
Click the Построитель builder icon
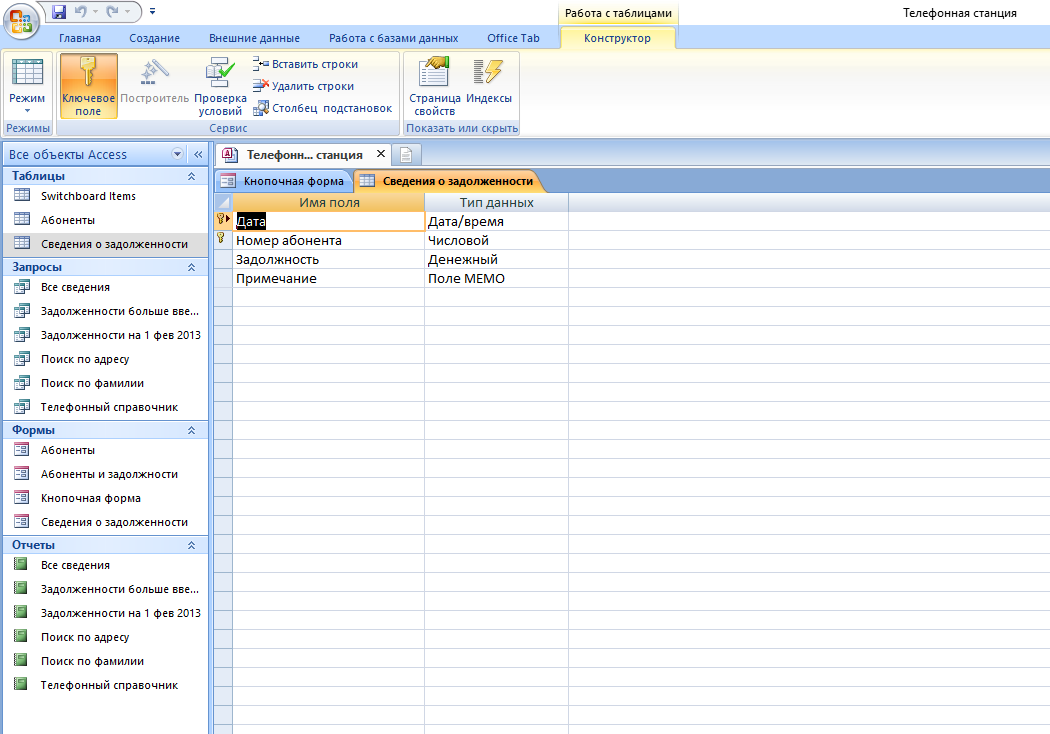[155, 81]
